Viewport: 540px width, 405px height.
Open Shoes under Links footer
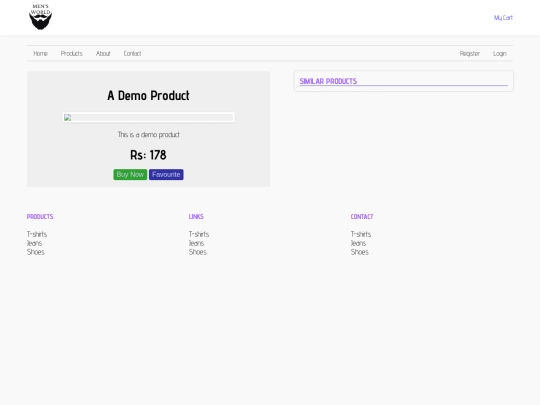[x=198, y=252]
